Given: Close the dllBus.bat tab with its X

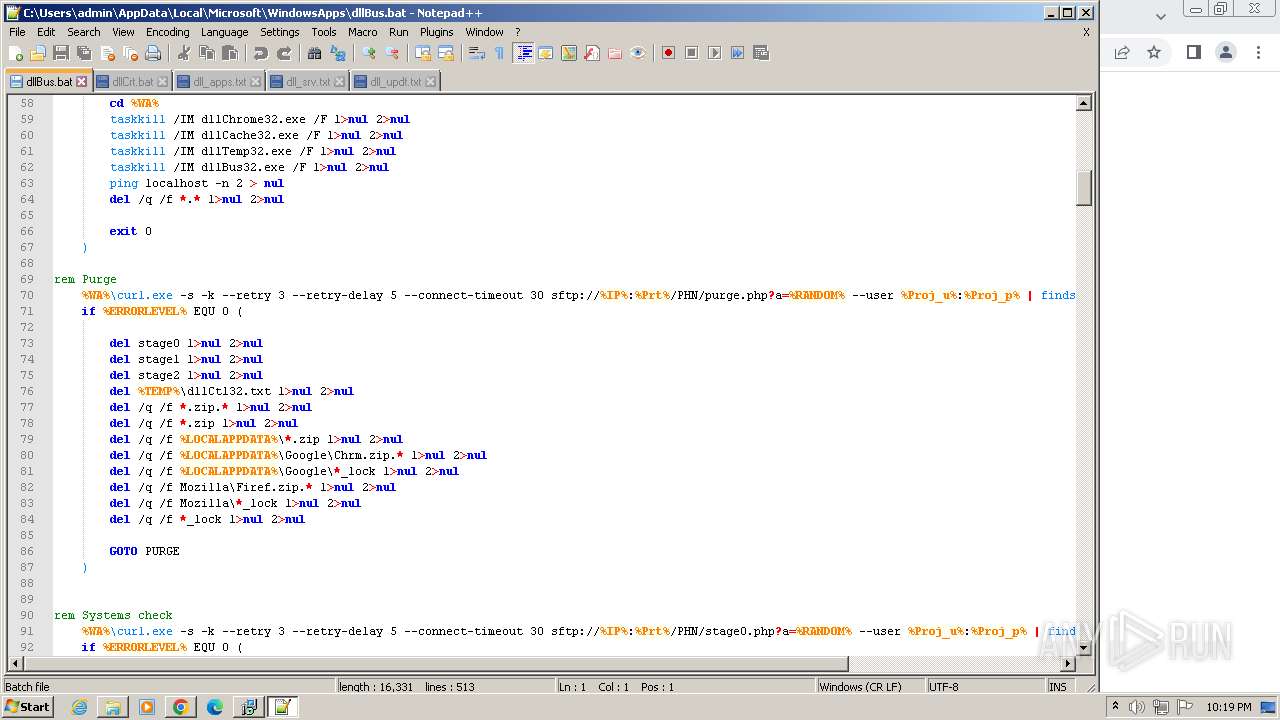Looking at the screenshot, I should (82, 82).
